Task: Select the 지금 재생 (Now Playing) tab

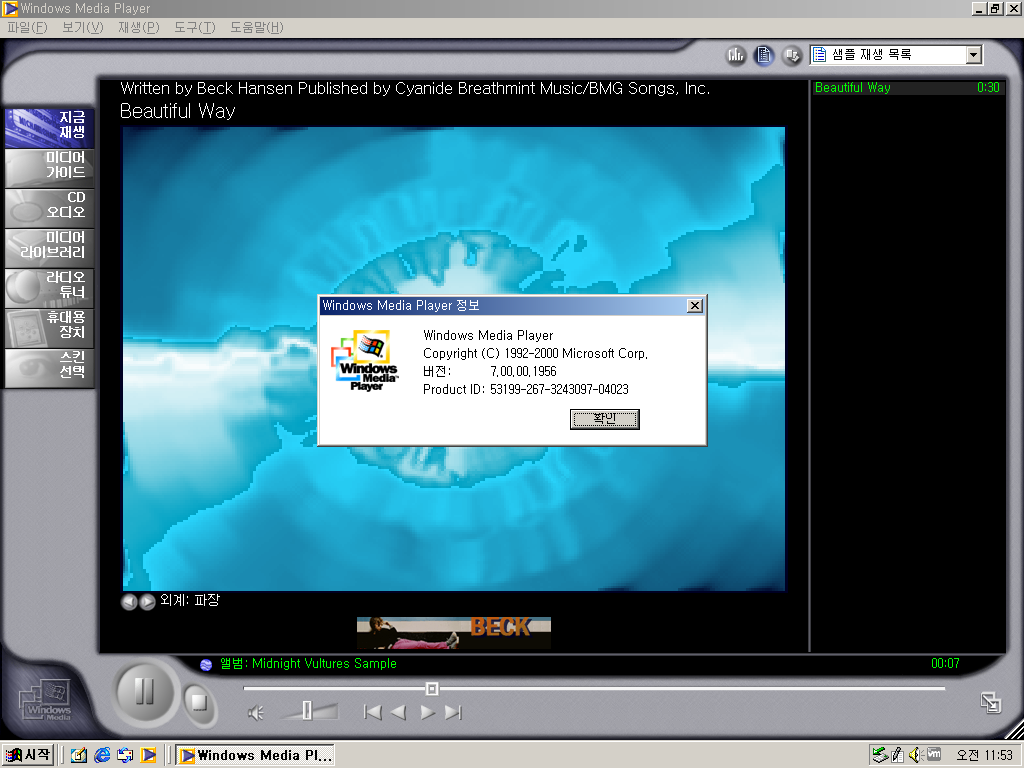Action: [50, 127]
